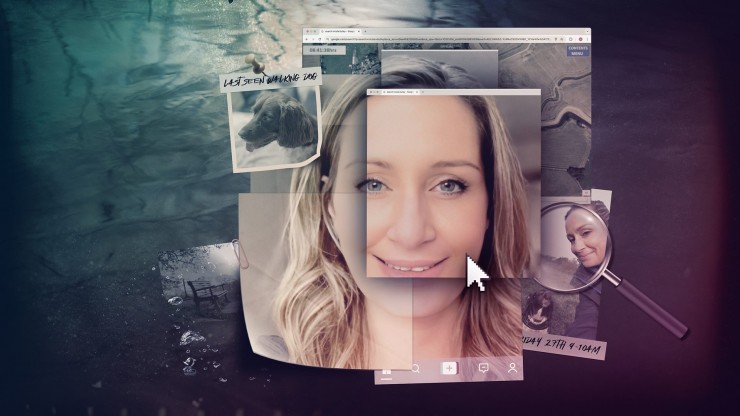This screenshot has height=416, width=740.
Task: Open the profile person icon in bottom bar
Action: [513, 368]
